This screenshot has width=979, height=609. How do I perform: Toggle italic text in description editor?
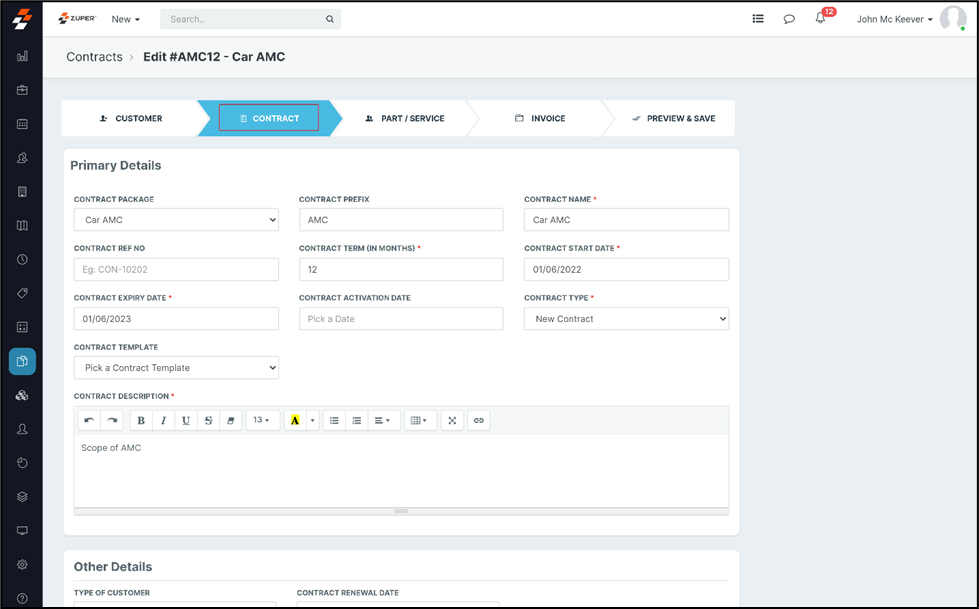point(164,420)
